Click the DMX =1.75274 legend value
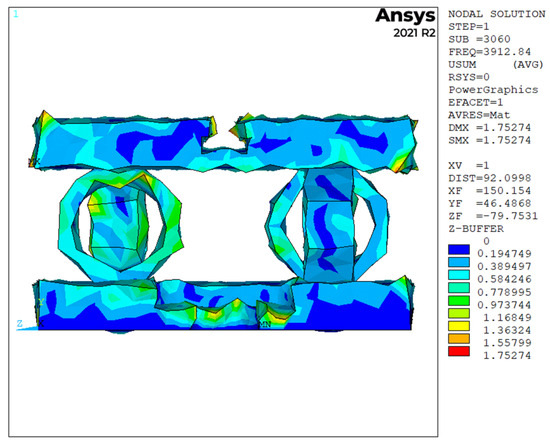 click(490, 128)
